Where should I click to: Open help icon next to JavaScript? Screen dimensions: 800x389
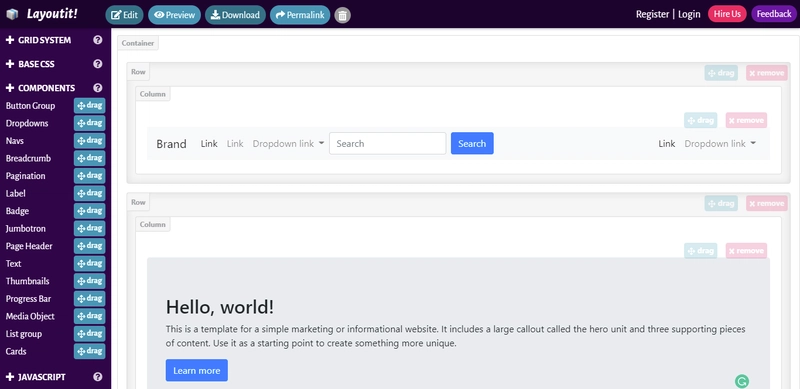tap(98, 377)
